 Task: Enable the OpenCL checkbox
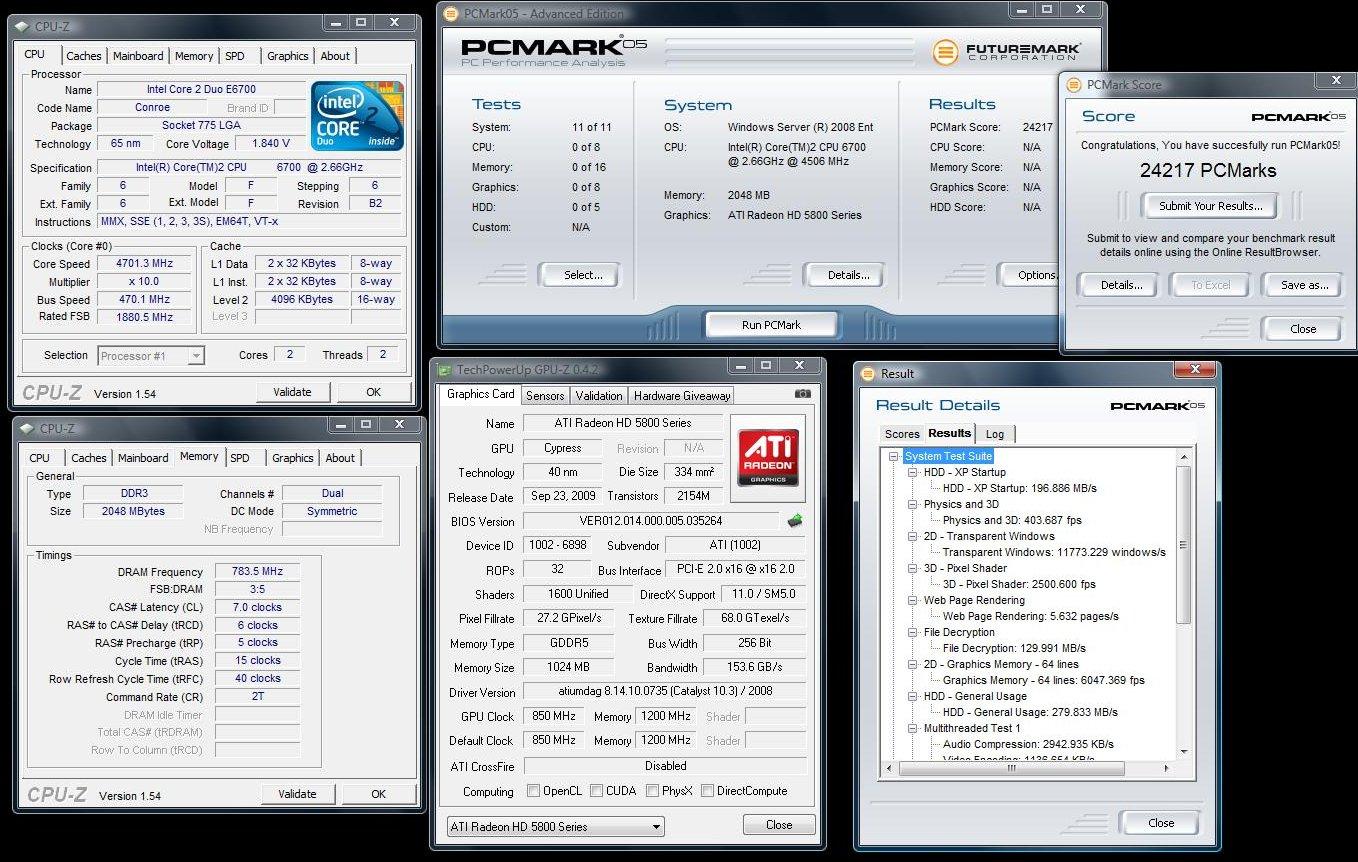(534, 791)
